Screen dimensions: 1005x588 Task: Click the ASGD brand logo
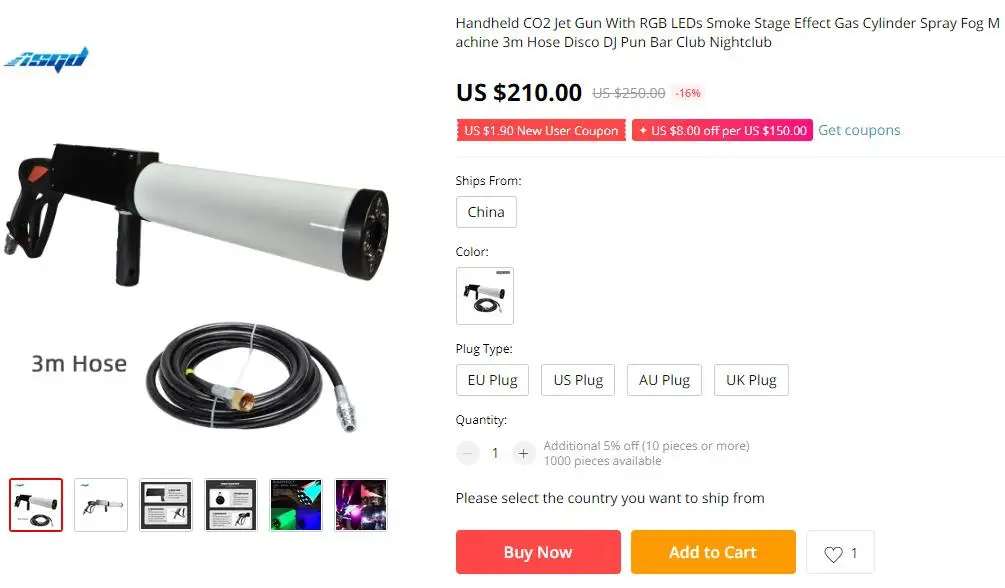point(46,60)
